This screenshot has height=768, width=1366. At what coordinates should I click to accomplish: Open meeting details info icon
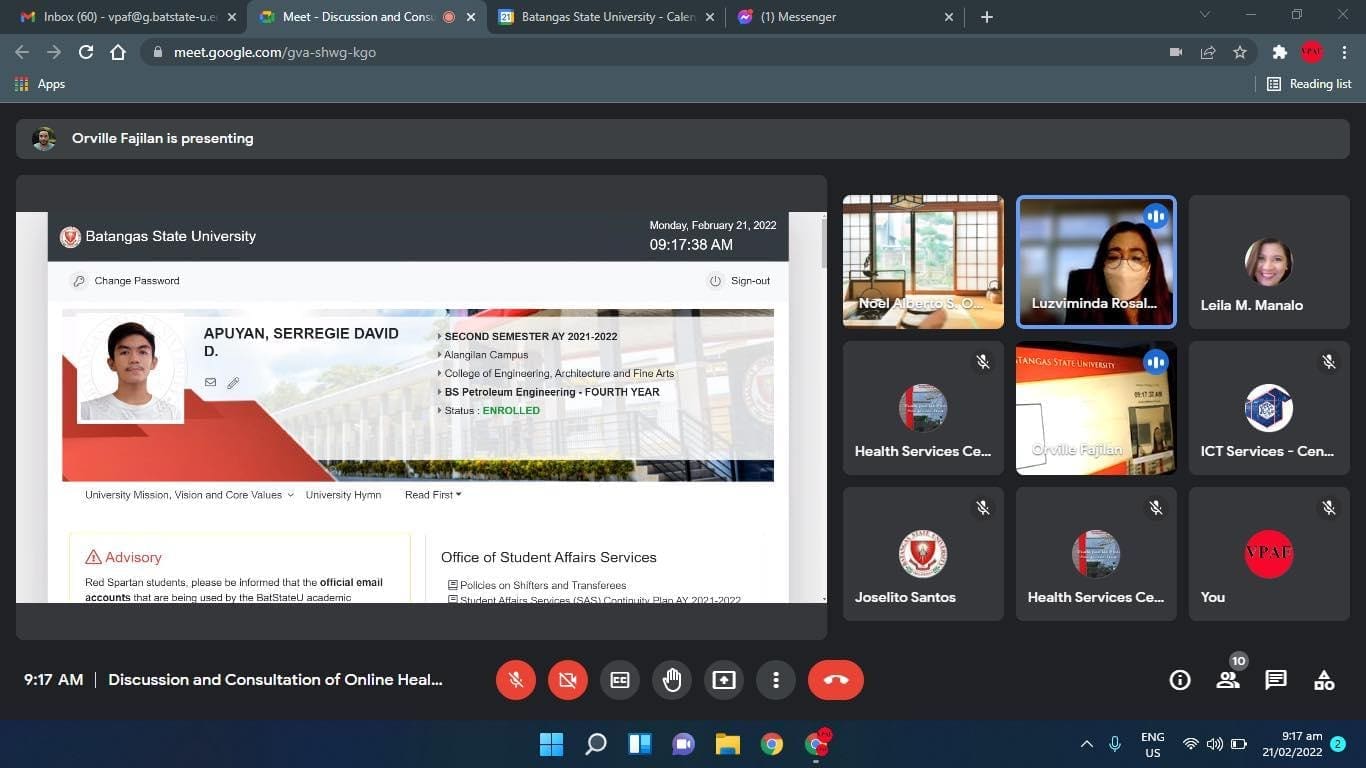[x=1180, y=680]
